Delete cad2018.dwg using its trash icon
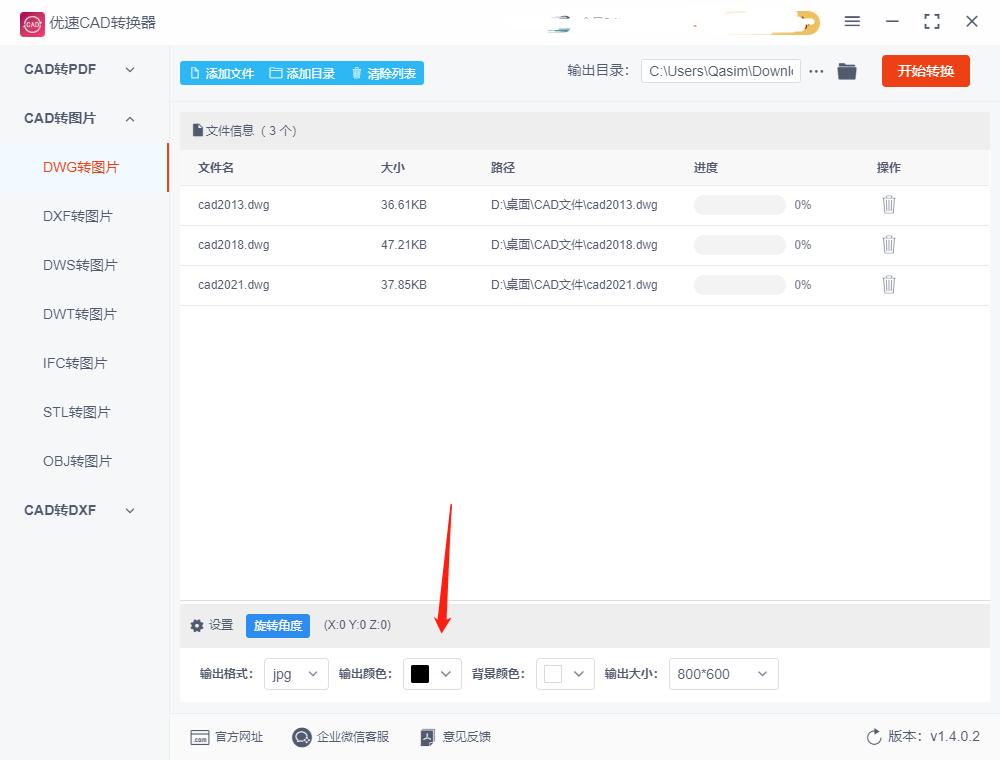Viewport: 1000px width, 760px height. click(x=888, y=244)
